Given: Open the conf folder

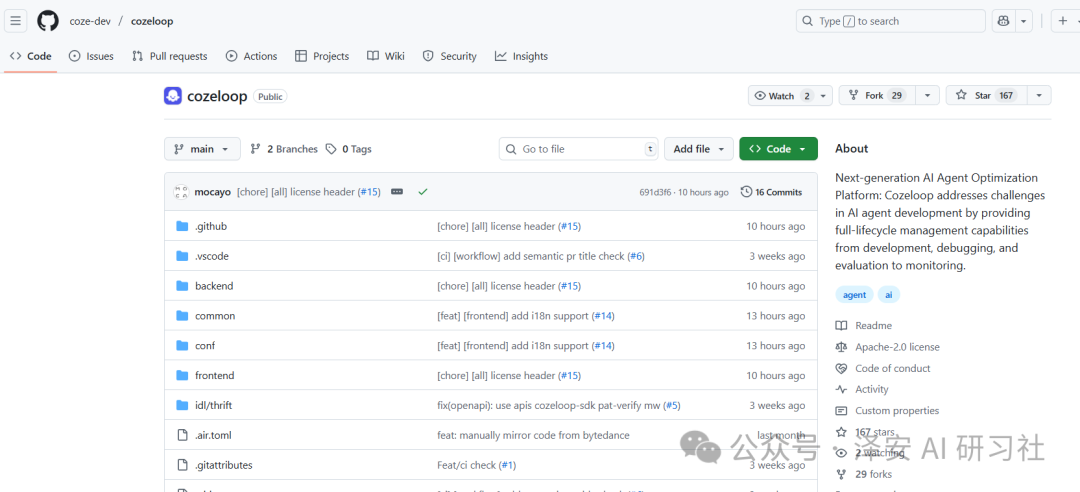Looking at the screenshot, I should point(205,346).
